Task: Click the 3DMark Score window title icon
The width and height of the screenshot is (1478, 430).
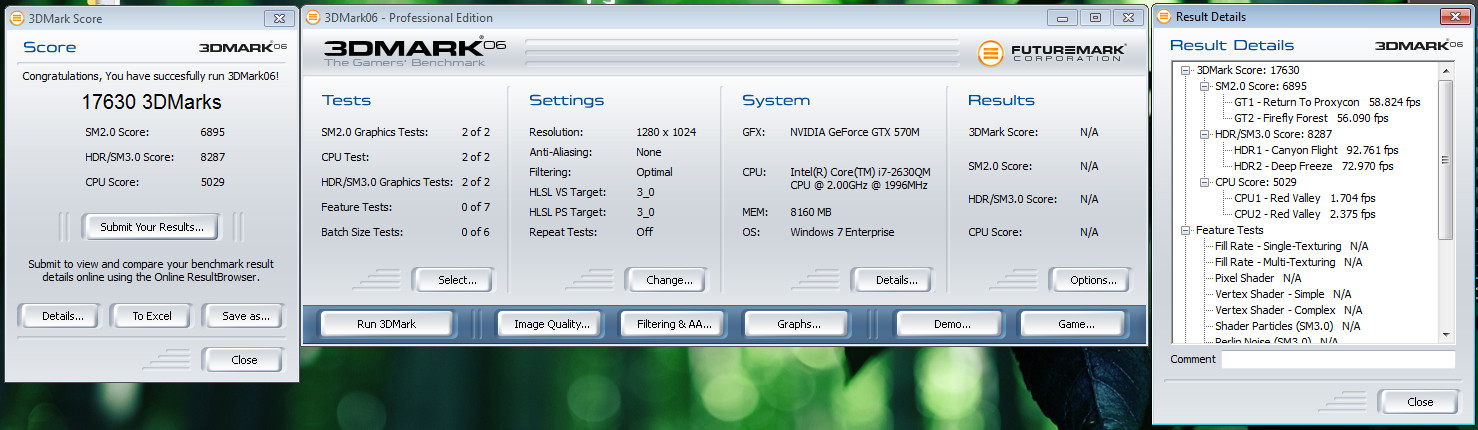Action: 16,18
